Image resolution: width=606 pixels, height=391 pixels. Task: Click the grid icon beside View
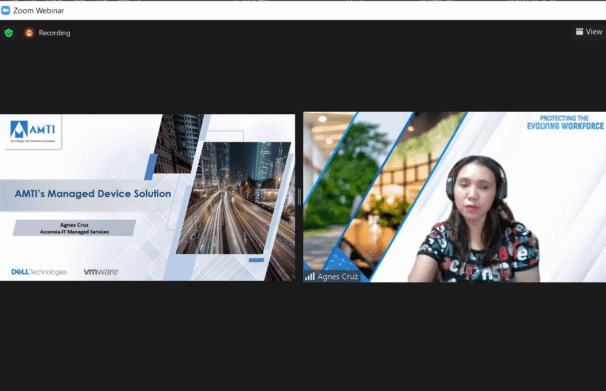pyautogui.click(x=579, y=32)
